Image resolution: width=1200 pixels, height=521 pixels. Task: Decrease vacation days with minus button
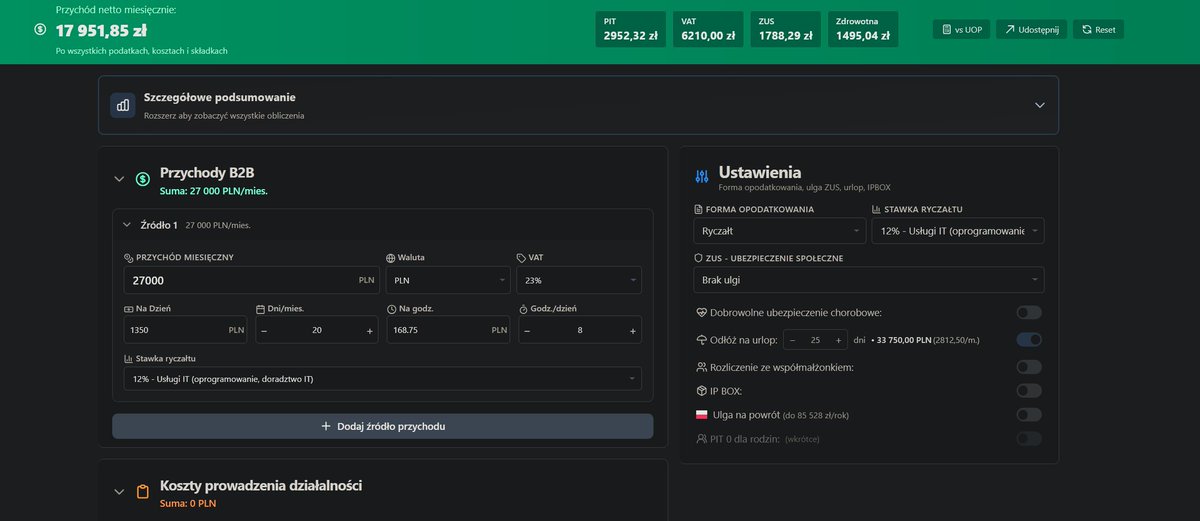[792, 340]
